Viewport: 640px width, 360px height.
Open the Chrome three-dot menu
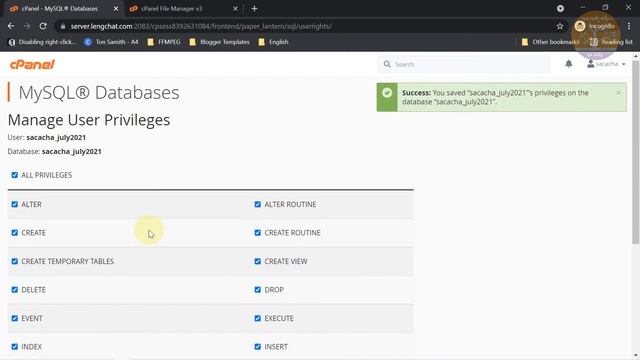coord(629,26)
